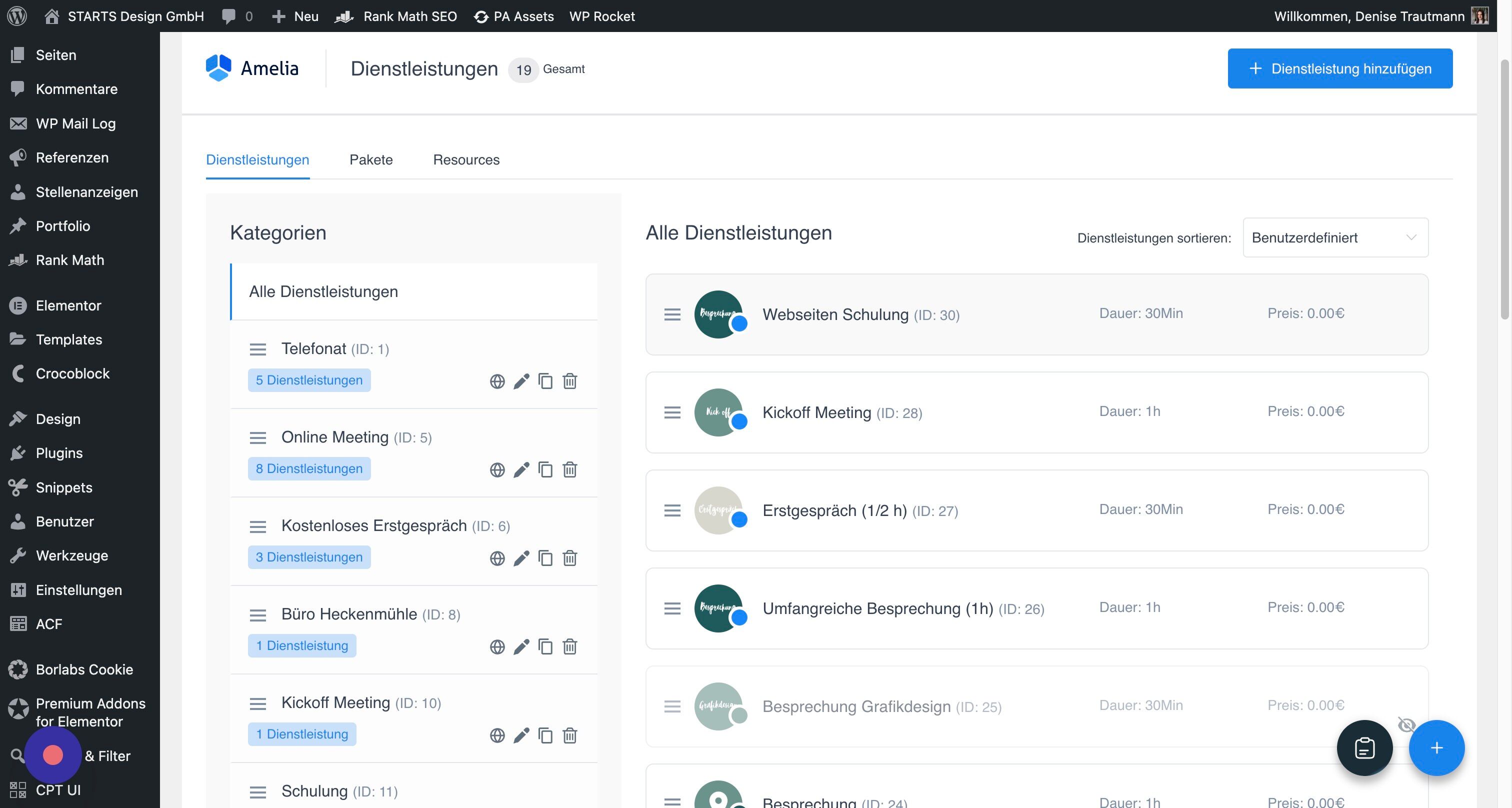Open PA Assets in admin bar

tap(514, 16)
